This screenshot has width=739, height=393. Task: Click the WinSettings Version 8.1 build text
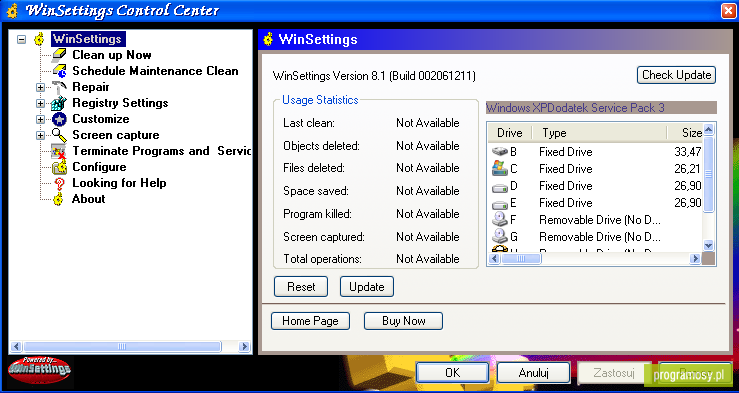374,75
